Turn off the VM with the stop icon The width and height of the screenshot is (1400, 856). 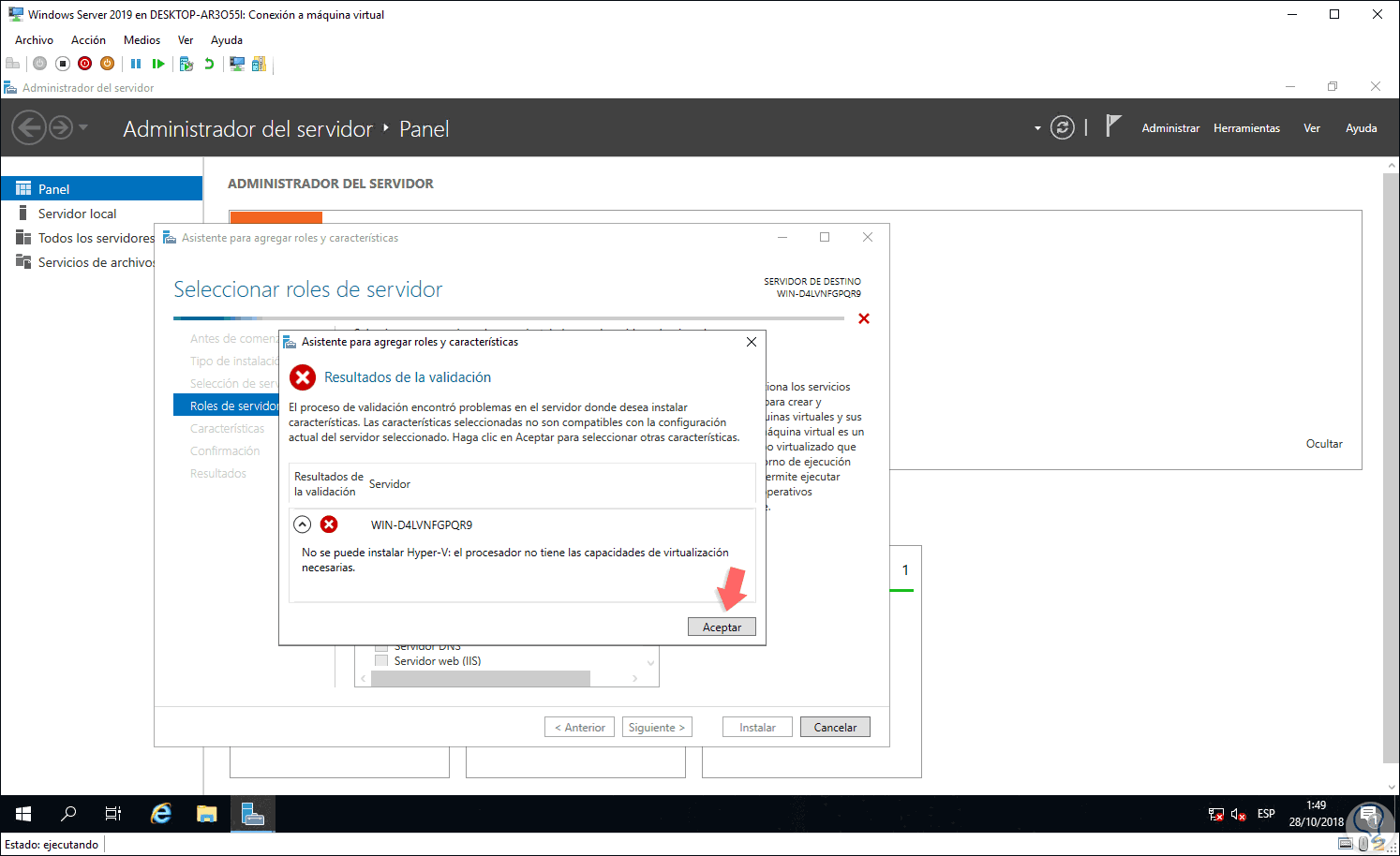pyautogui.click(x=63, y=64)
